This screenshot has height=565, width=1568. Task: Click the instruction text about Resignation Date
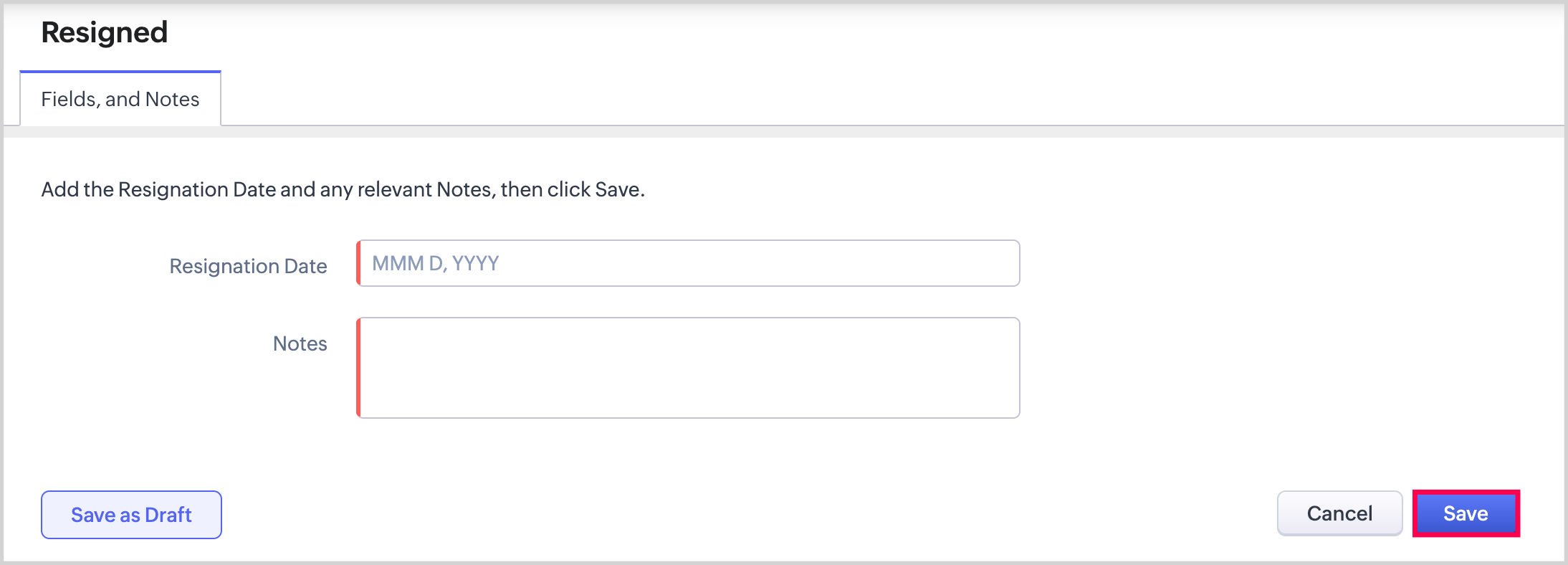(343, 189)
